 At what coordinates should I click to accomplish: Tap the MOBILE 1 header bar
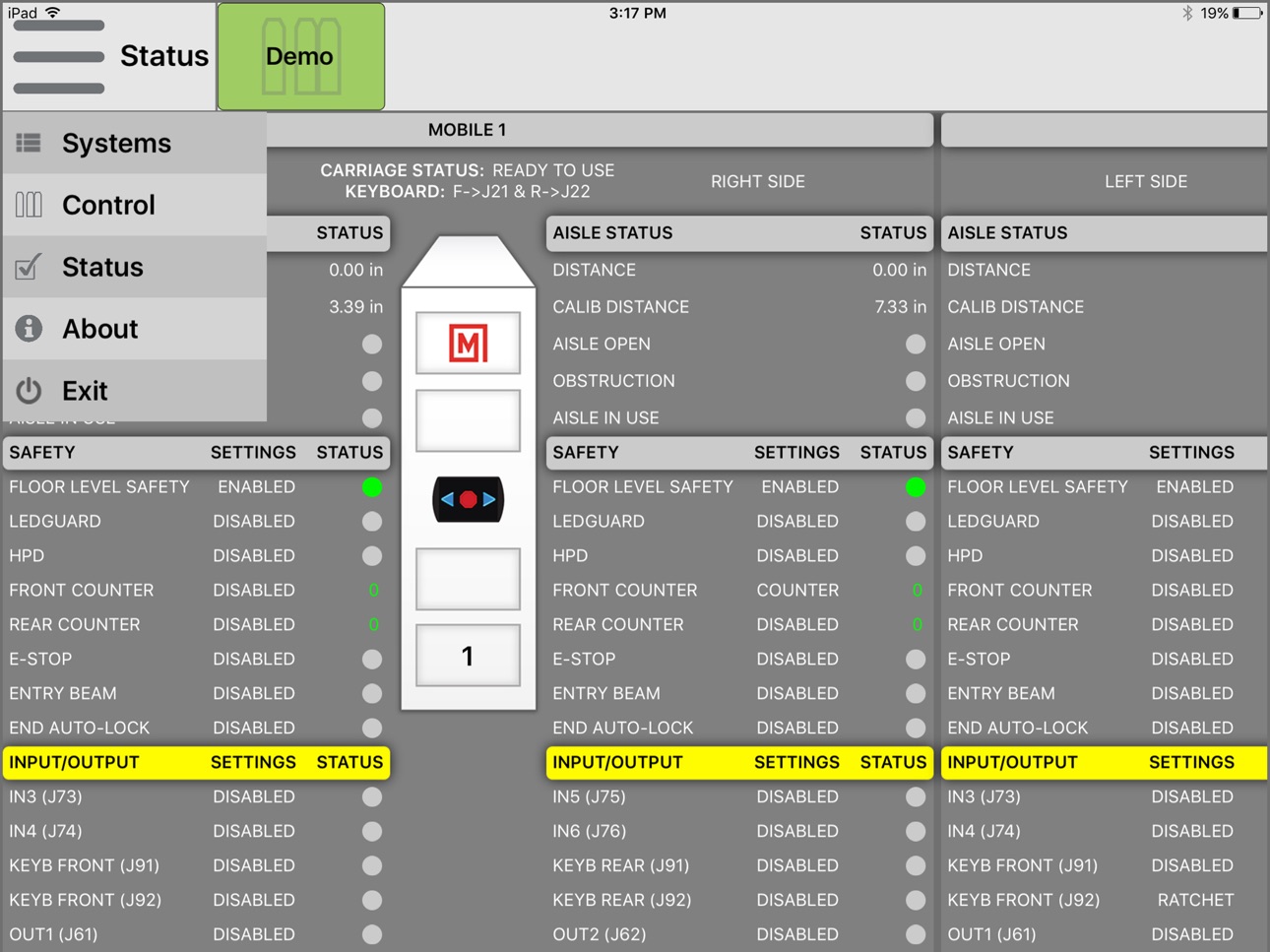[467, 130]
